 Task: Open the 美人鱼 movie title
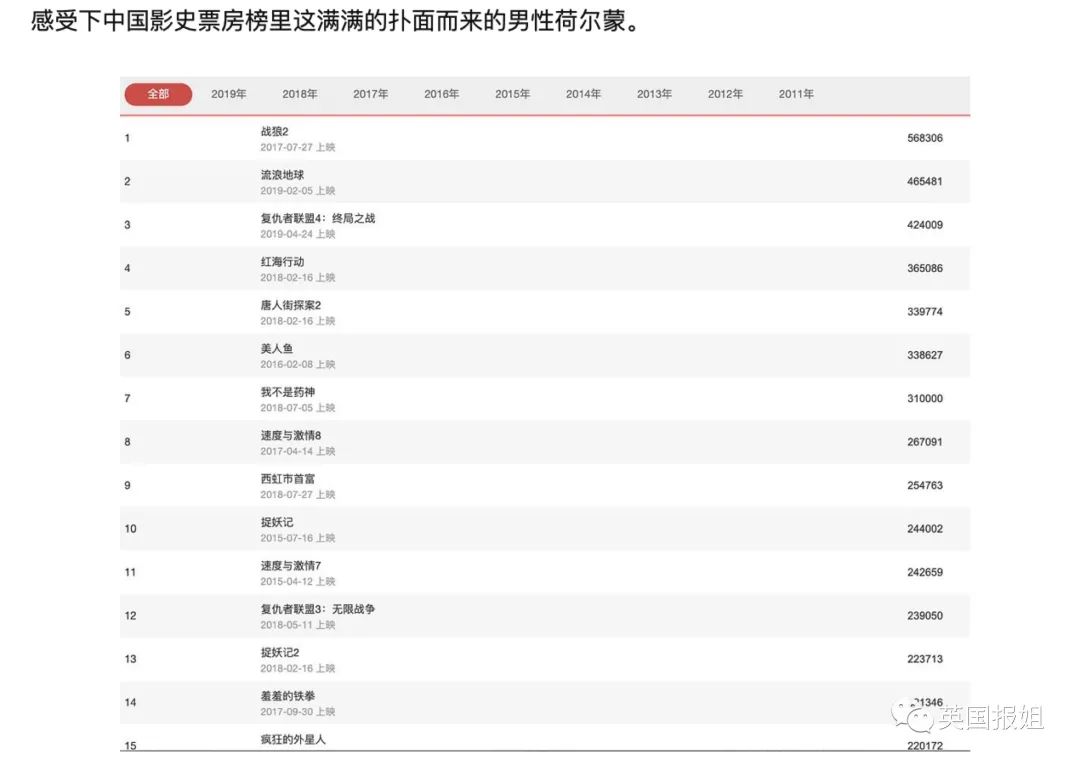[277, 348]
